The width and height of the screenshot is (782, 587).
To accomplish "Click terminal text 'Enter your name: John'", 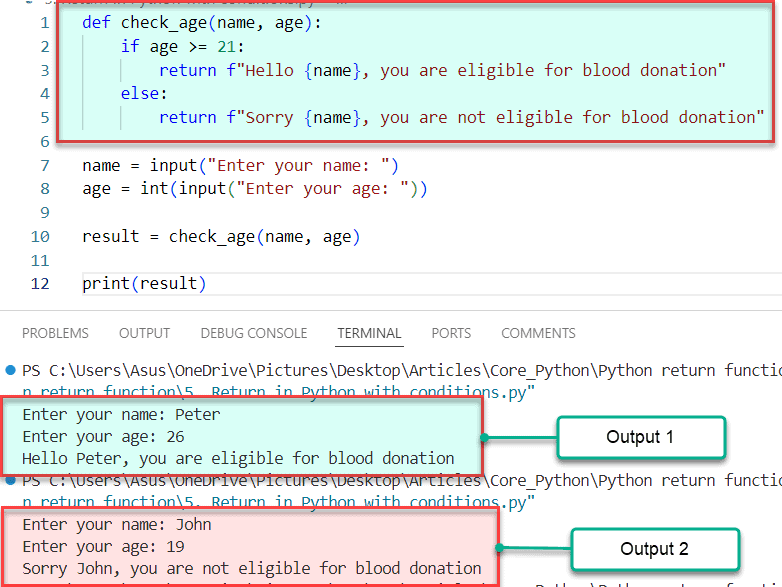I will pos(117,525).
